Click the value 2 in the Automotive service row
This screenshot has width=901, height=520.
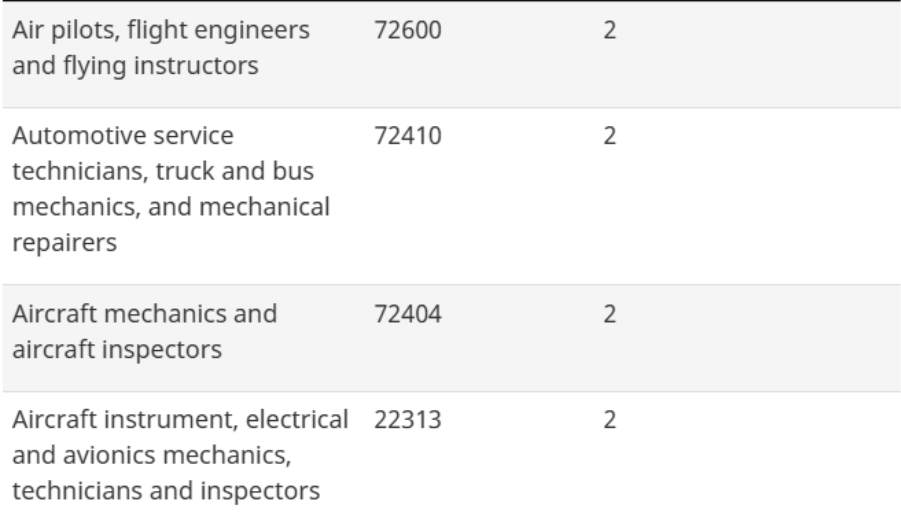[x=608, y=134]
